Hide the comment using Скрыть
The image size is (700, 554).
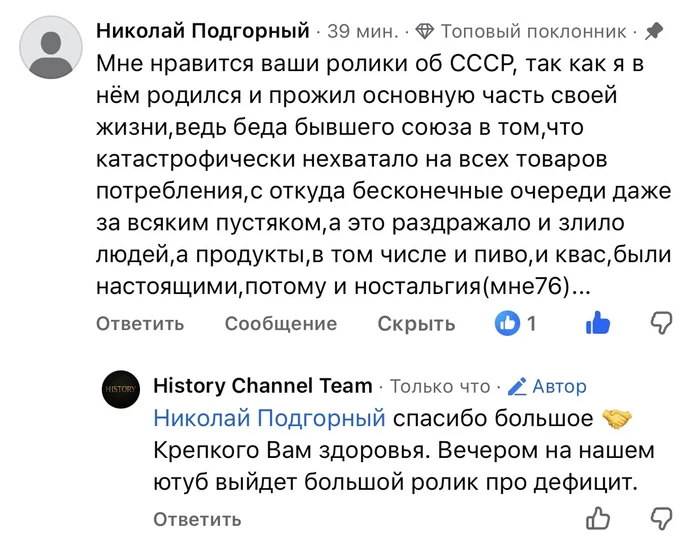tap(416, 324)
